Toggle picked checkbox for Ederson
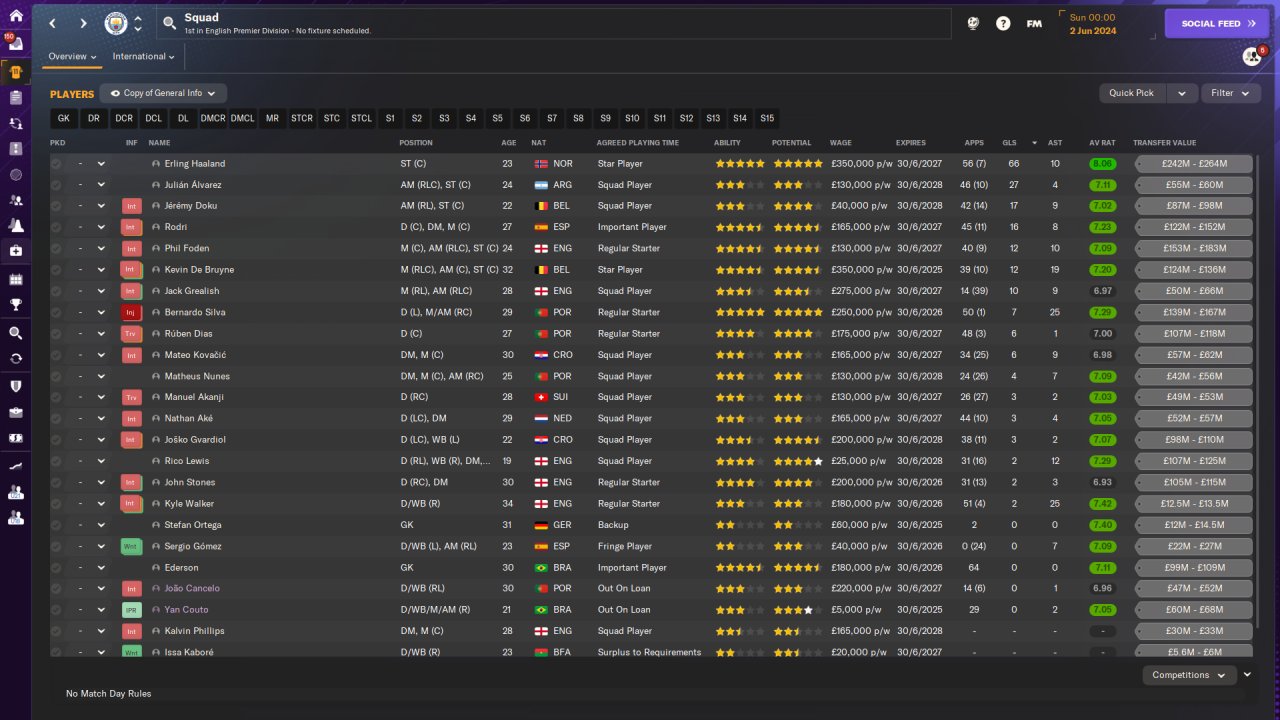The width and height of the screenshot is (1280, 720). tap(56, 568)
